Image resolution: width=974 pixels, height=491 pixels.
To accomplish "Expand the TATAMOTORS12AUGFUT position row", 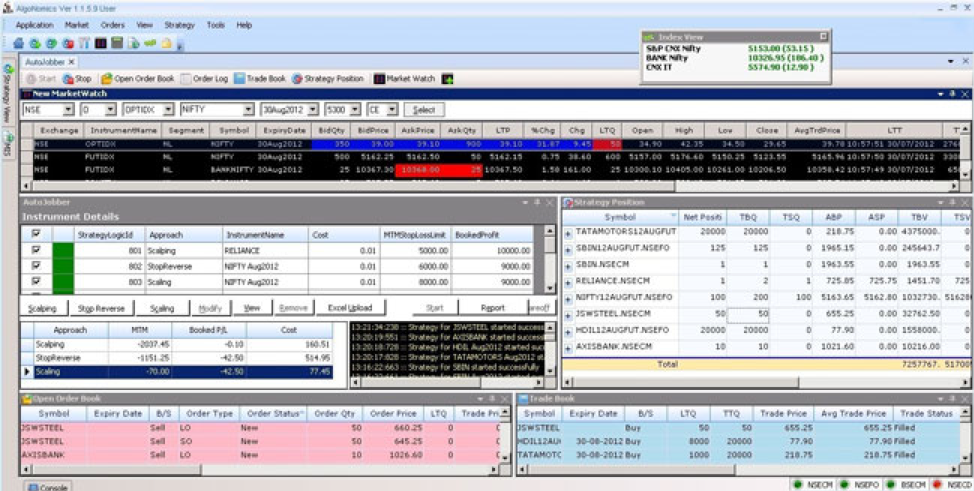I will pyautogui.click(x=568, y=233).
